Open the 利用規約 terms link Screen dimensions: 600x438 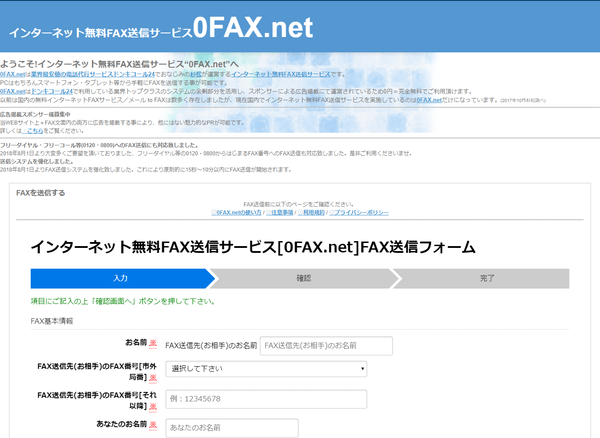pyautogui.click(x=311, y=212)
